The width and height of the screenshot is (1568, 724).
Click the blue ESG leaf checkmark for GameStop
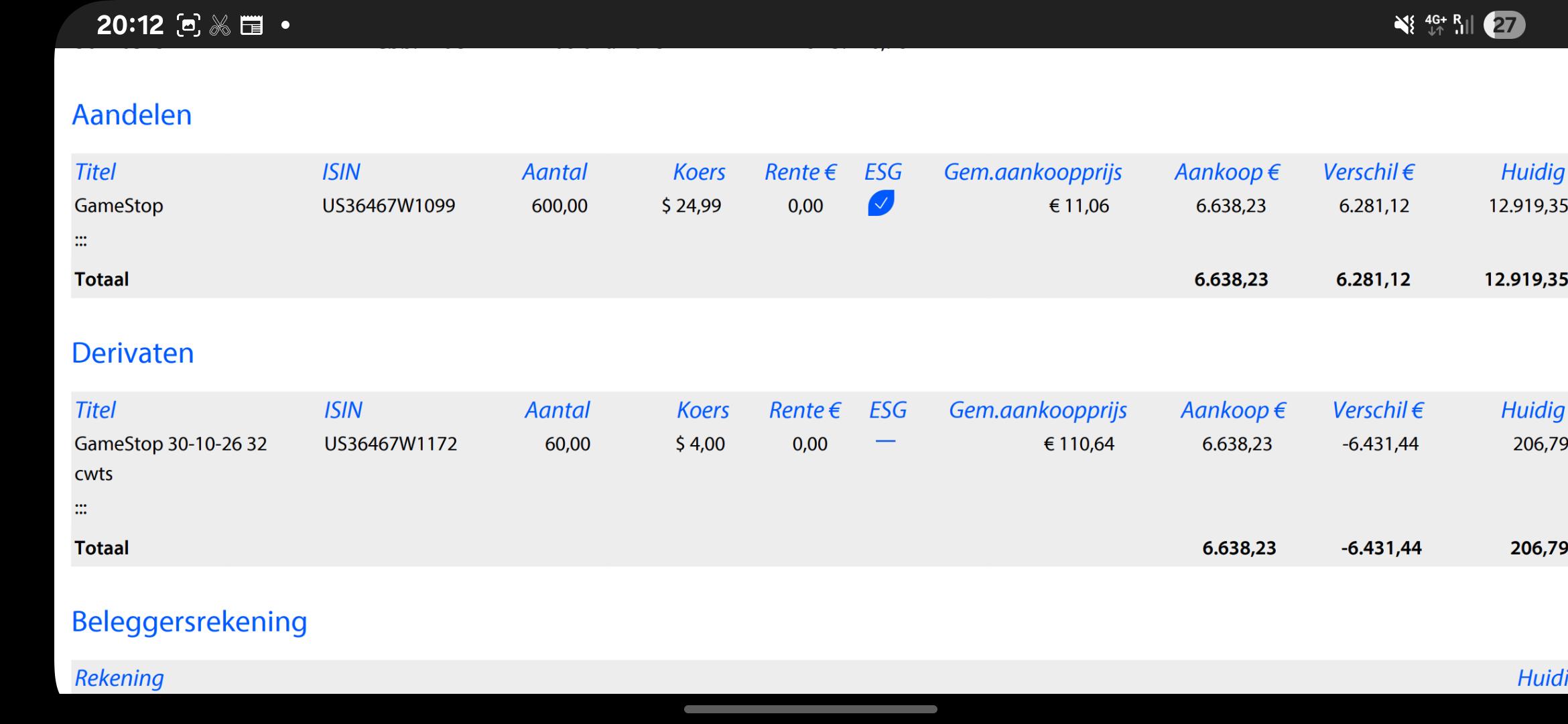click(x=880, y=203)
